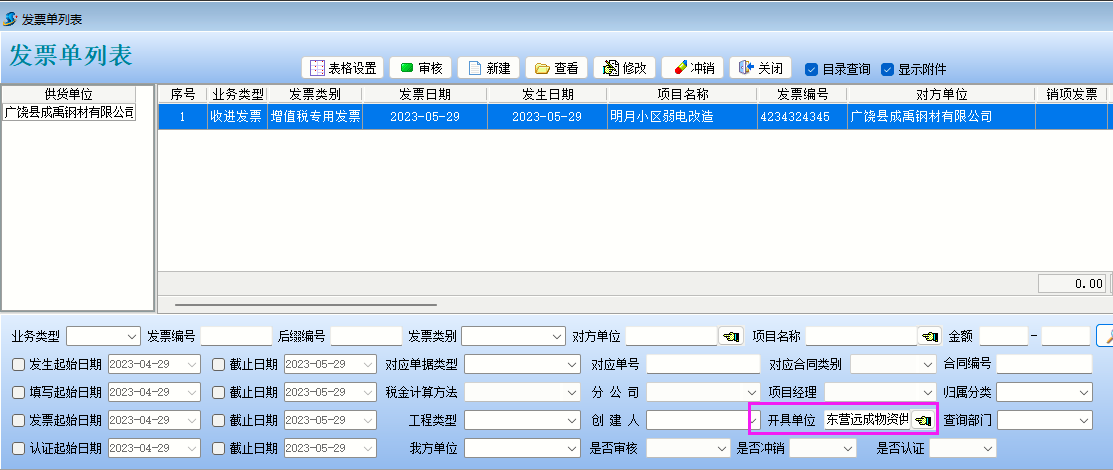Click the 发票编号 input field

coord(236,336)
